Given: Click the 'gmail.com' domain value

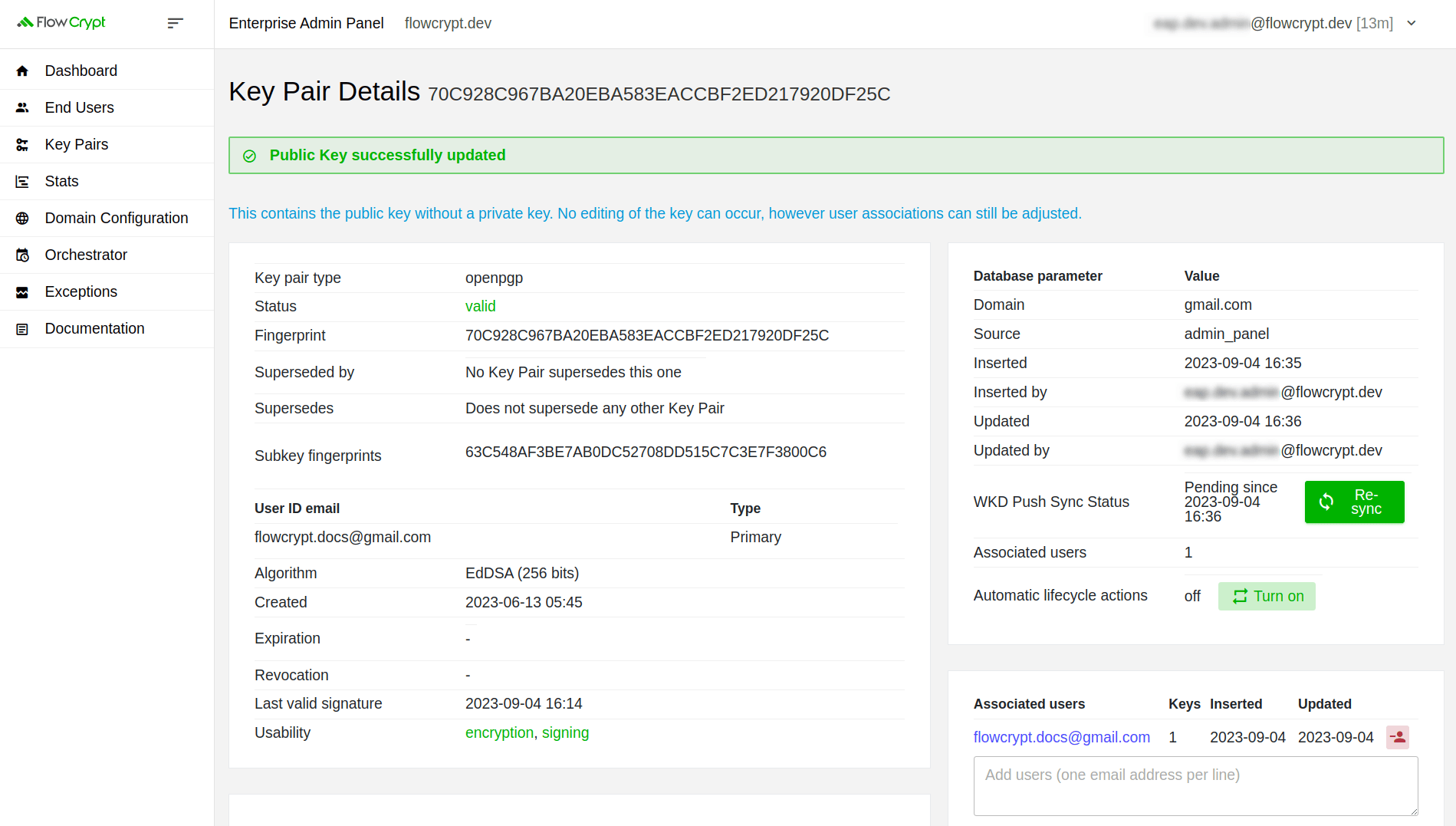Looking at the screenshot, I should click(1218, 304).
